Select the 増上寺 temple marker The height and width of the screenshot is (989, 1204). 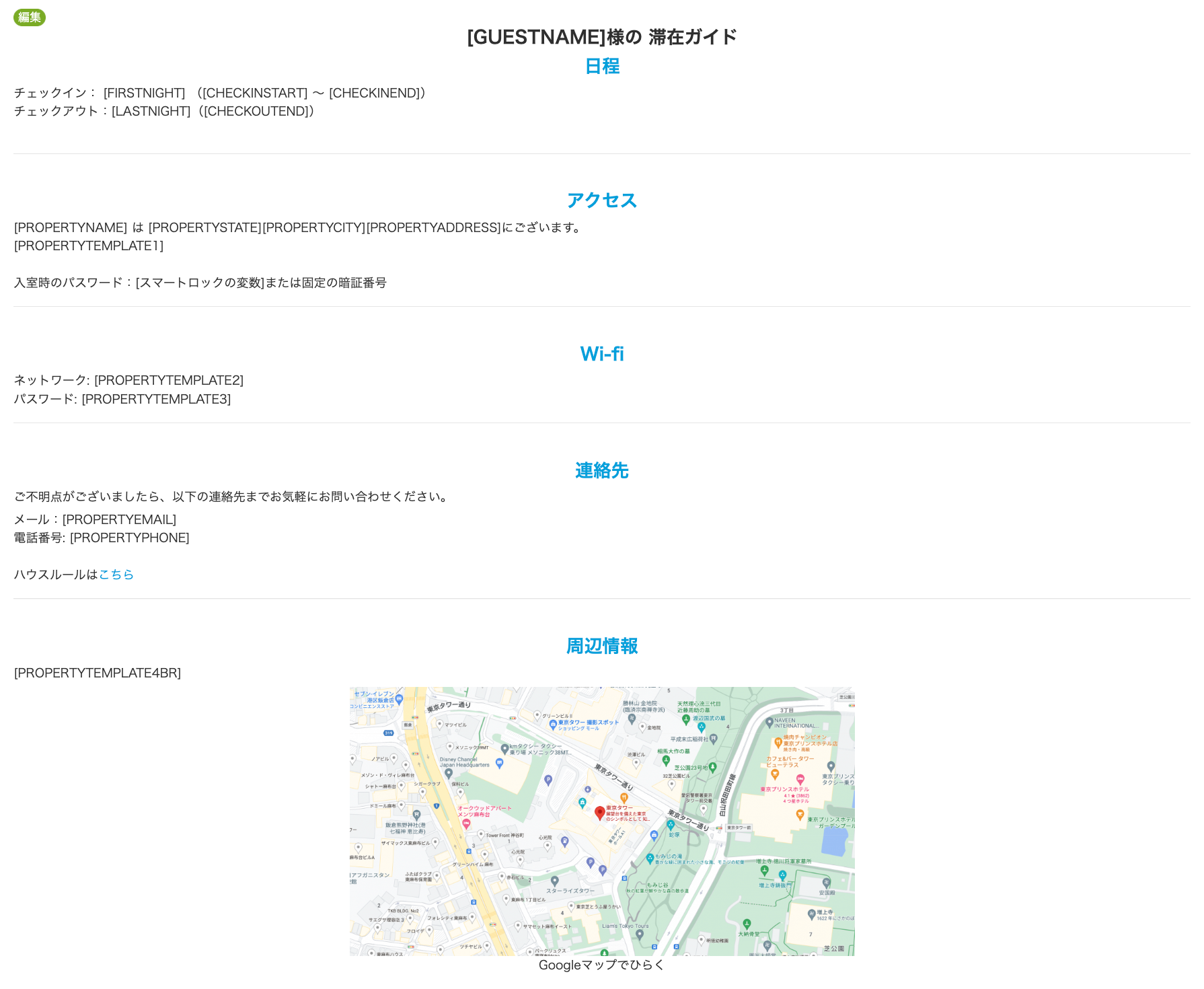pyautogui.click(x=812, y=914)
